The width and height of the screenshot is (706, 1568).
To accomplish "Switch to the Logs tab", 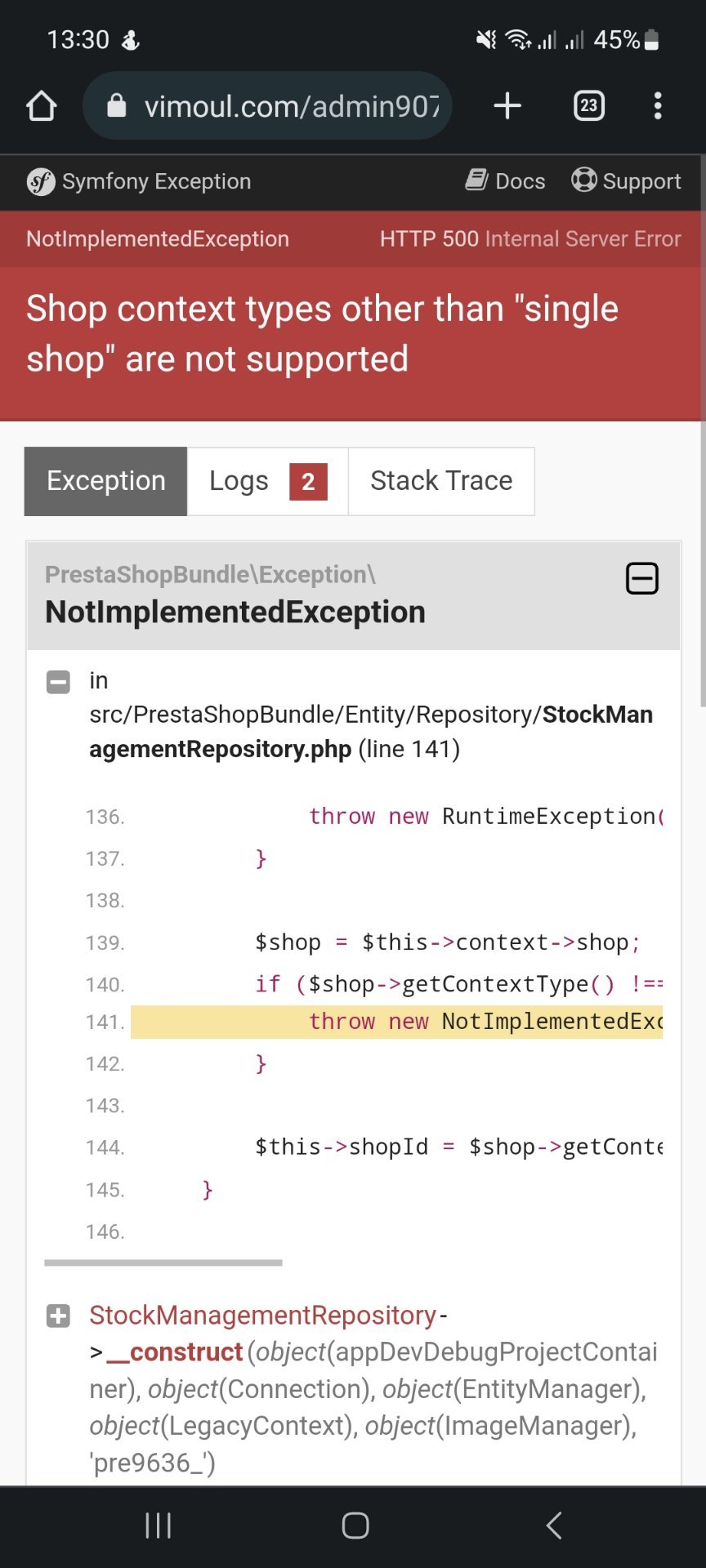I will coord(267,481).
